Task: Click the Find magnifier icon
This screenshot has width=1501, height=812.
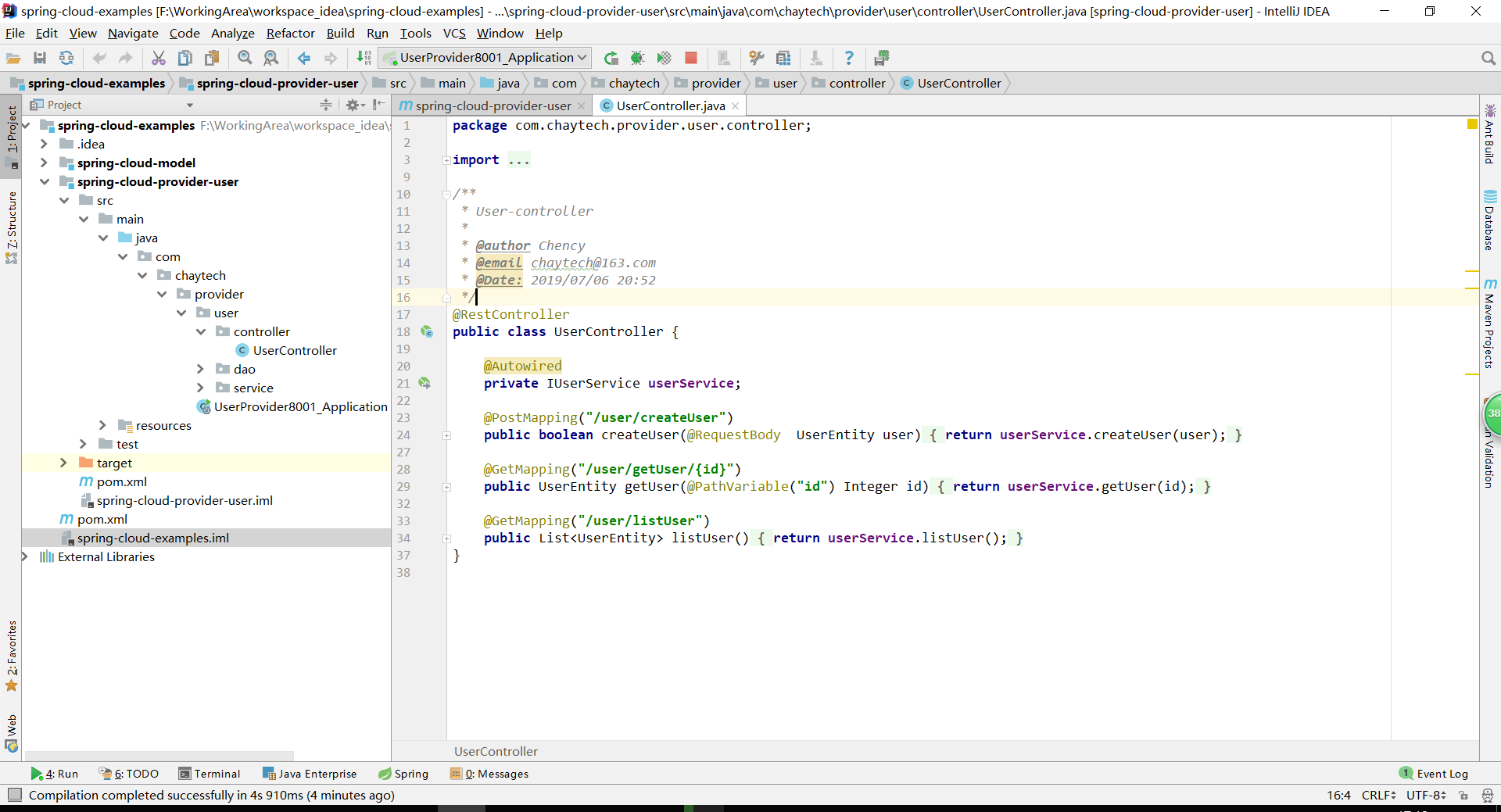Action: tap(245, 58)
